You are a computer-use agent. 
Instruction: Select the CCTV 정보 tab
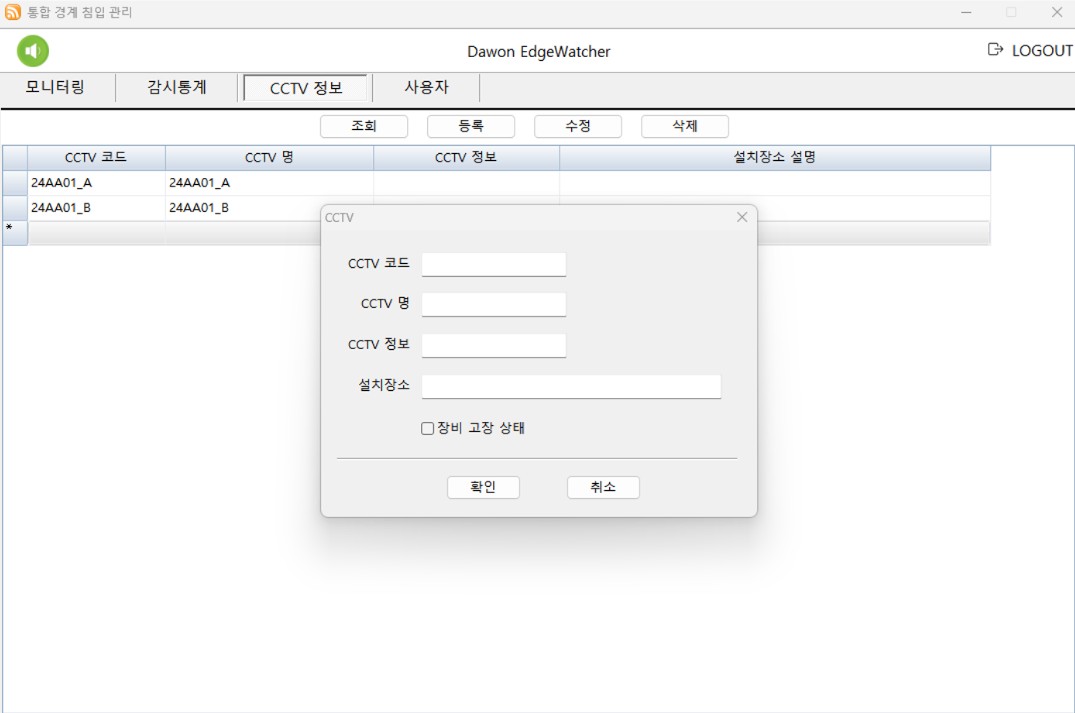click(x=306, y=88)
